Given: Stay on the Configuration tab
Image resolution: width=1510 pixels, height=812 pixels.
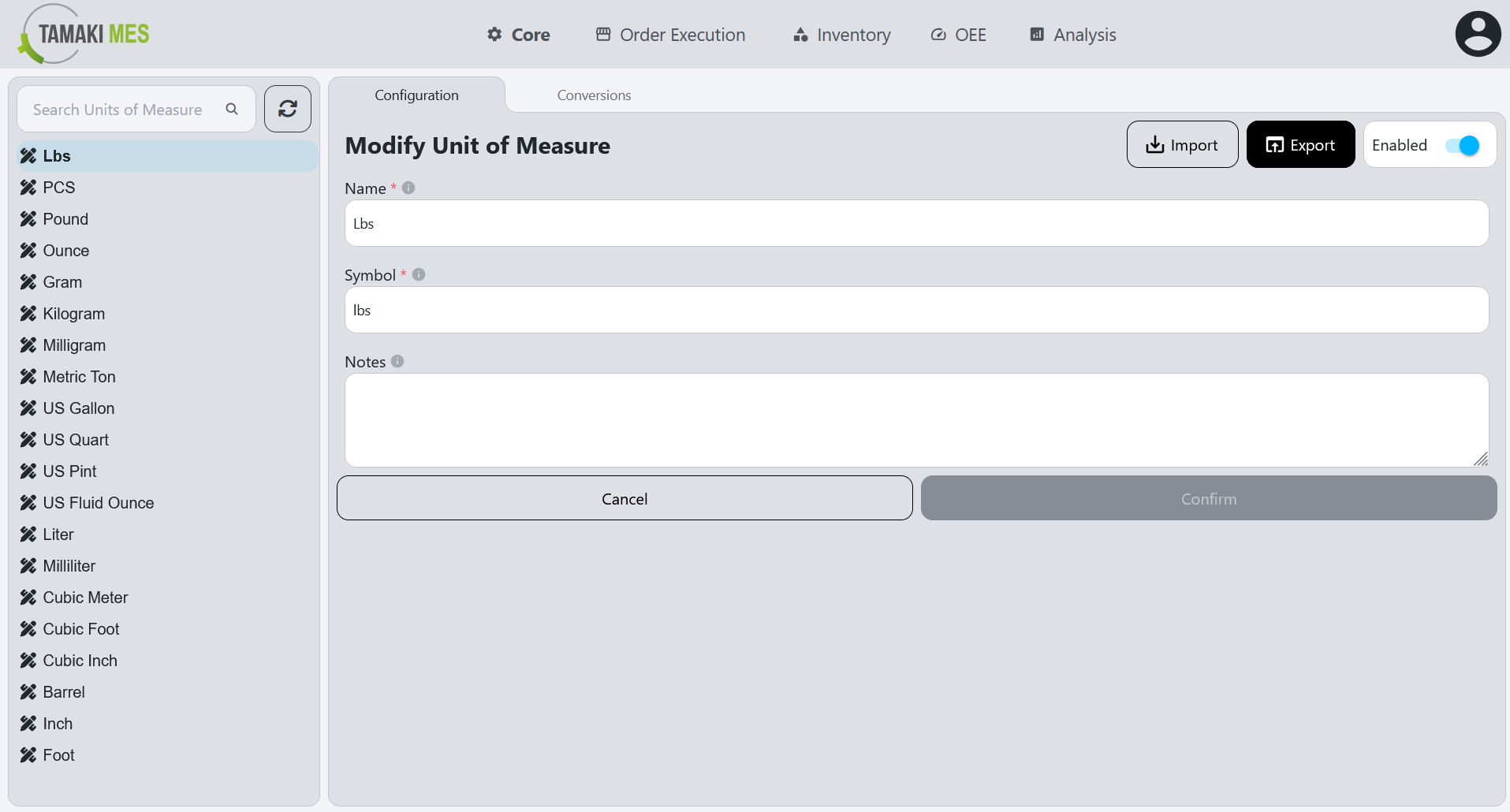Looking at the screenshot, I should 416,95.
